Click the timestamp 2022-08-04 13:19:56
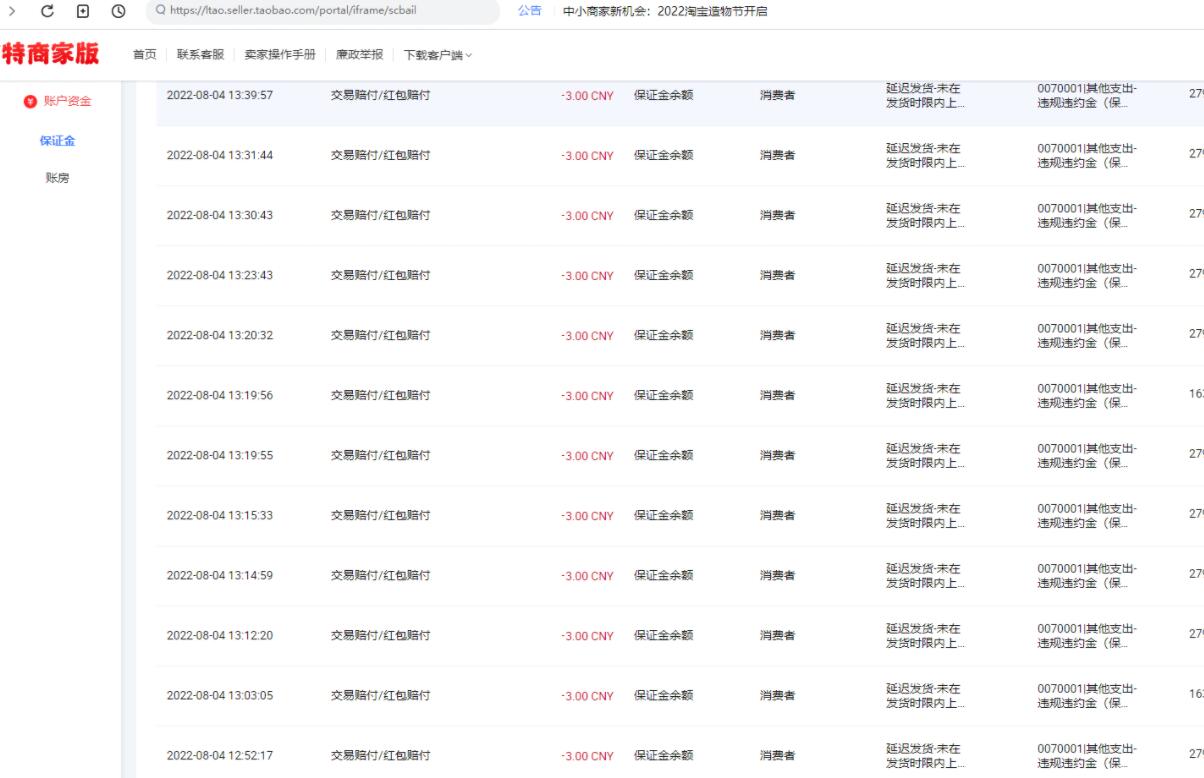The height and width of the screenshot is (778, 1204). 220,395
